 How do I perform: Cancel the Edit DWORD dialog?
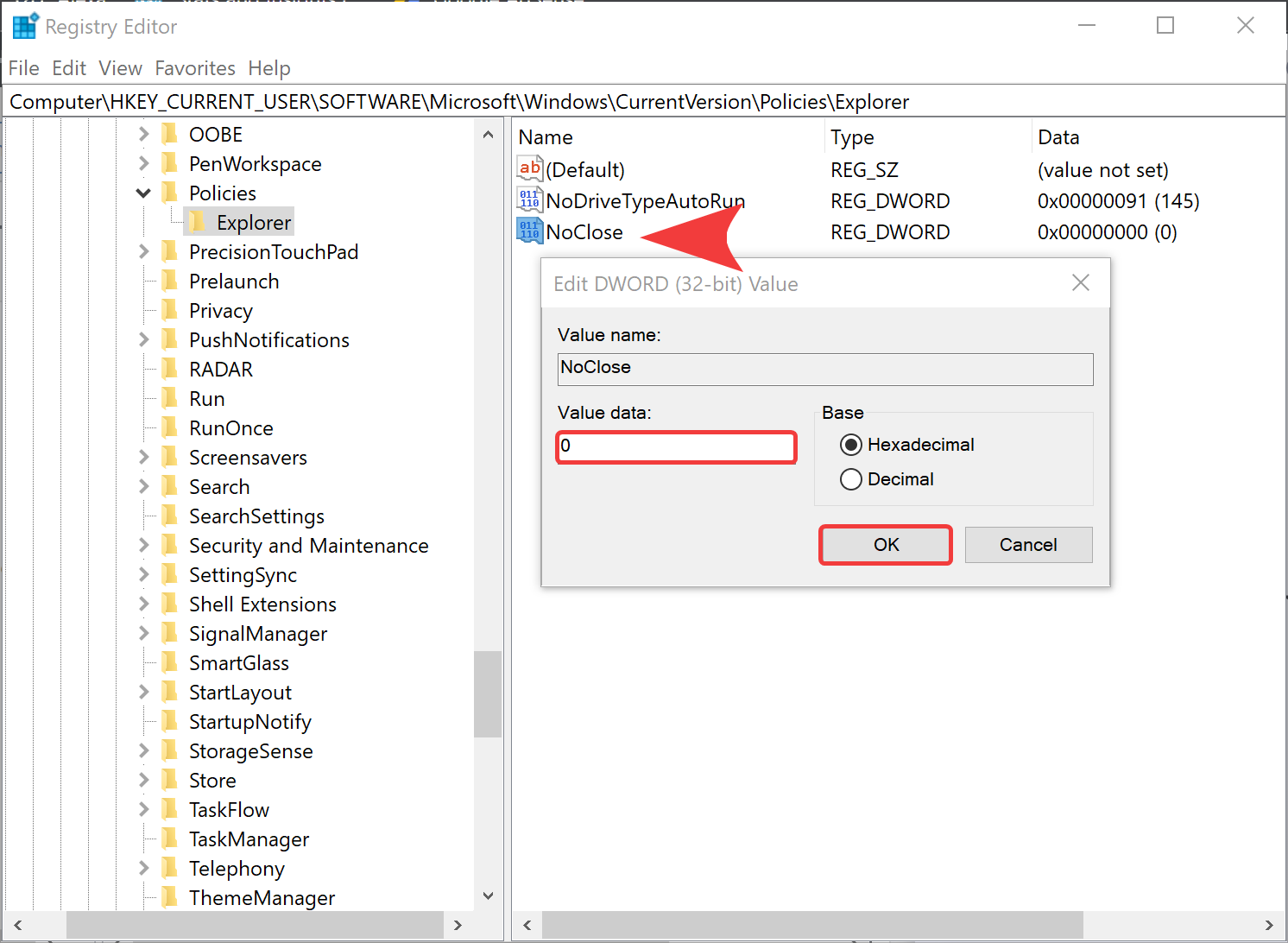pyautogui.click(x=1028, y=545)
